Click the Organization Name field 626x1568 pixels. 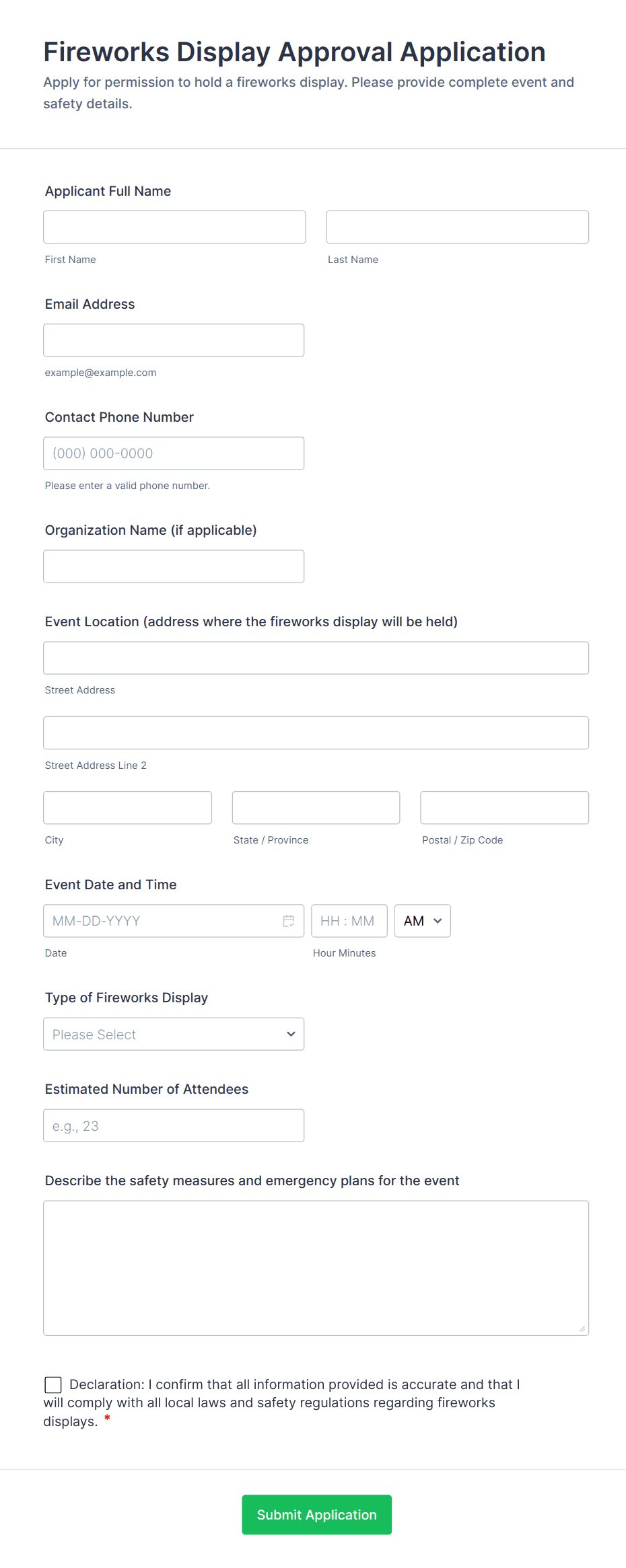174,566
